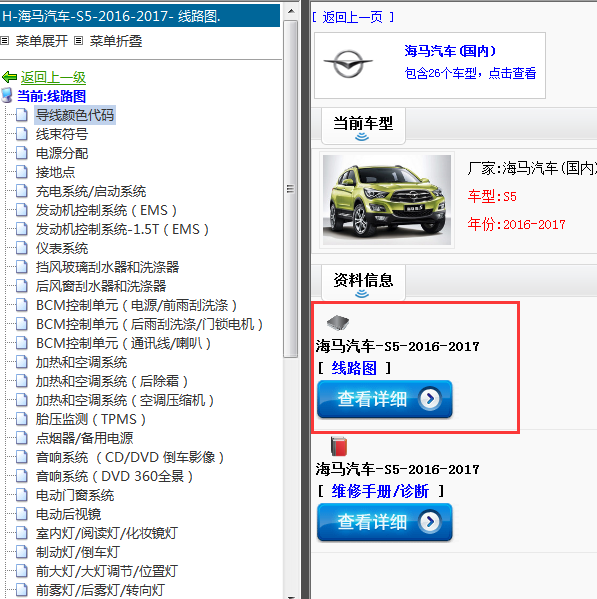
Task: Click the tree panel scrollbar up arrow
Action: [291, 11]
